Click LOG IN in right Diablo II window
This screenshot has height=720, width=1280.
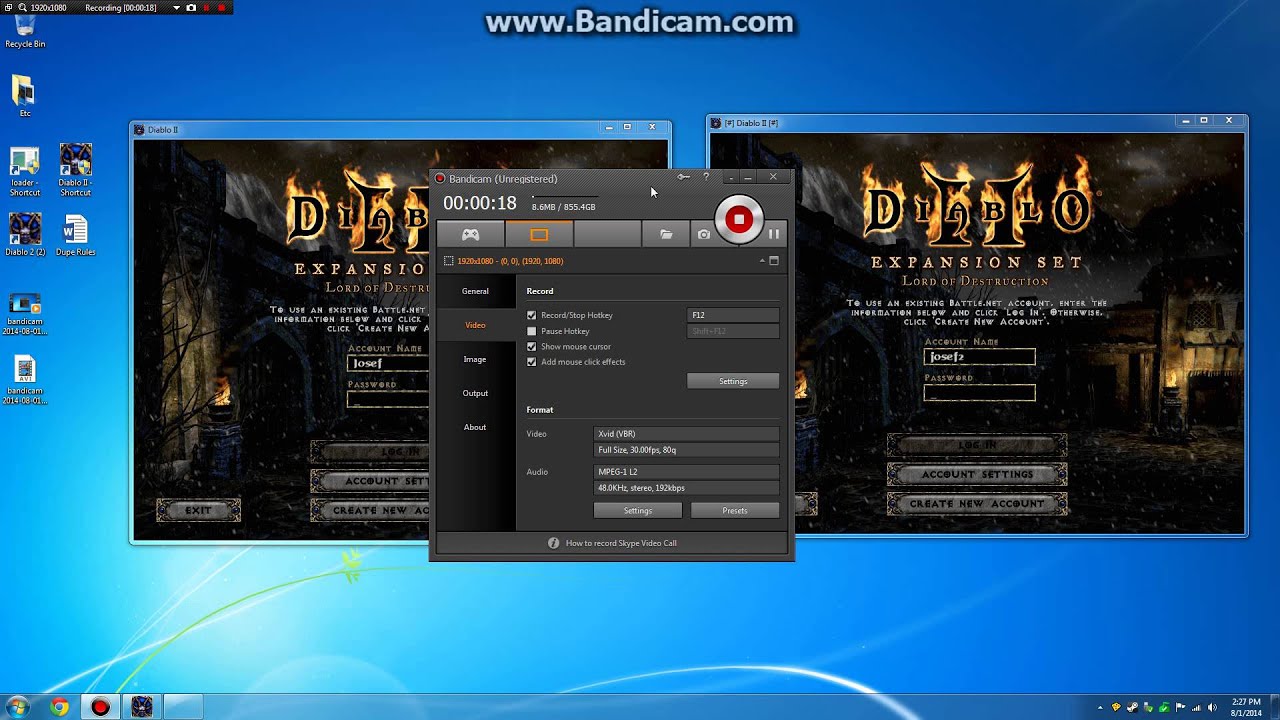(x=977, y=444)
